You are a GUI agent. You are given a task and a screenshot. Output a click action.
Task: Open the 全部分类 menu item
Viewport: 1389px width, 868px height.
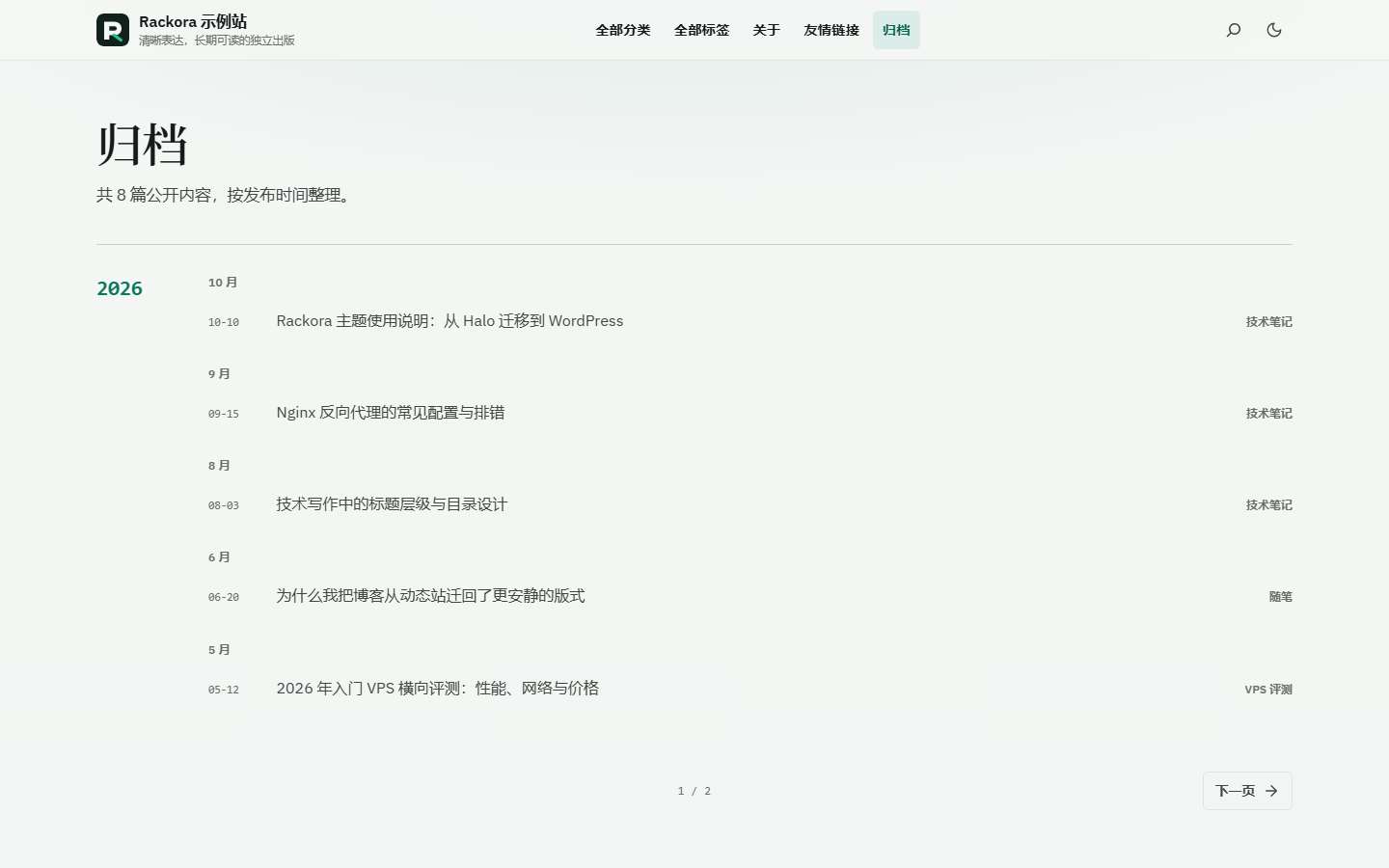tap(623, 30)
